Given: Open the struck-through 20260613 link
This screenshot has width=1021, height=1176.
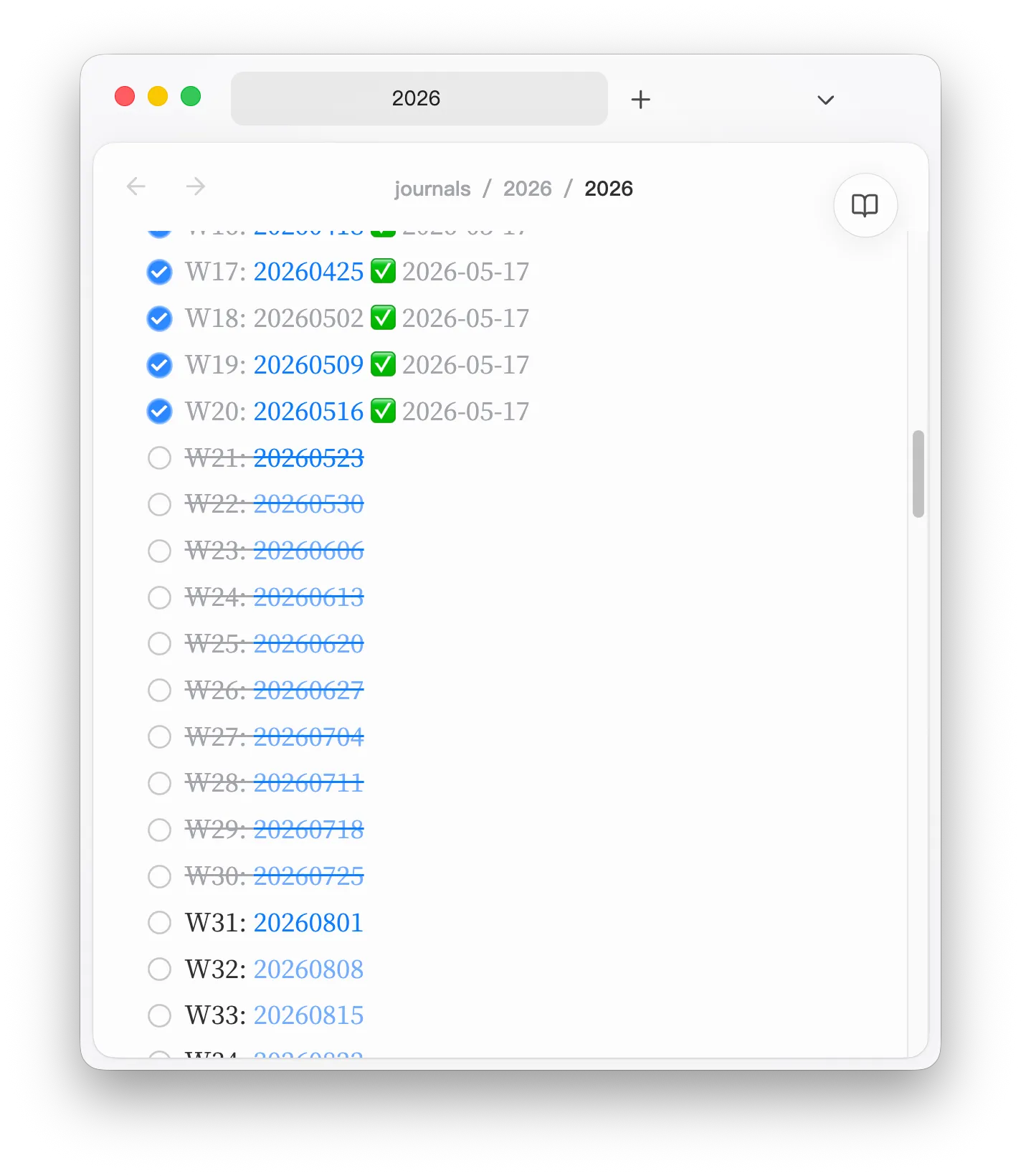Looking at the screenshot, I should (308, 597).
